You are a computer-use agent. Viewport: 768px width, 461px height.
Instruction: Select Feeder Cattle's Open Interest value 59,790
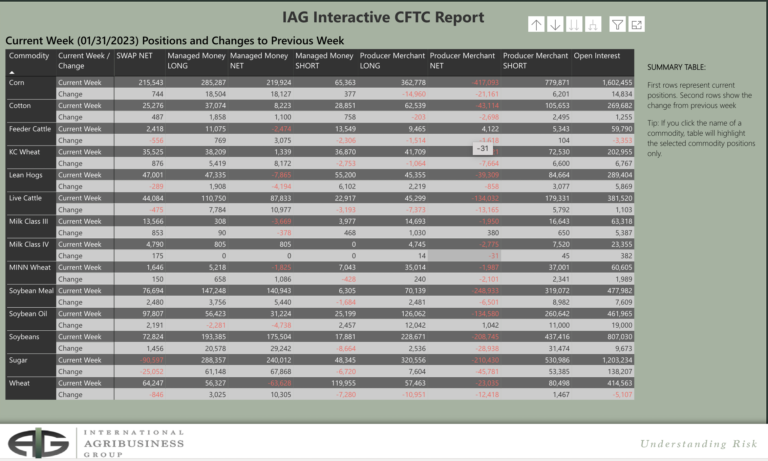[622, 129]
